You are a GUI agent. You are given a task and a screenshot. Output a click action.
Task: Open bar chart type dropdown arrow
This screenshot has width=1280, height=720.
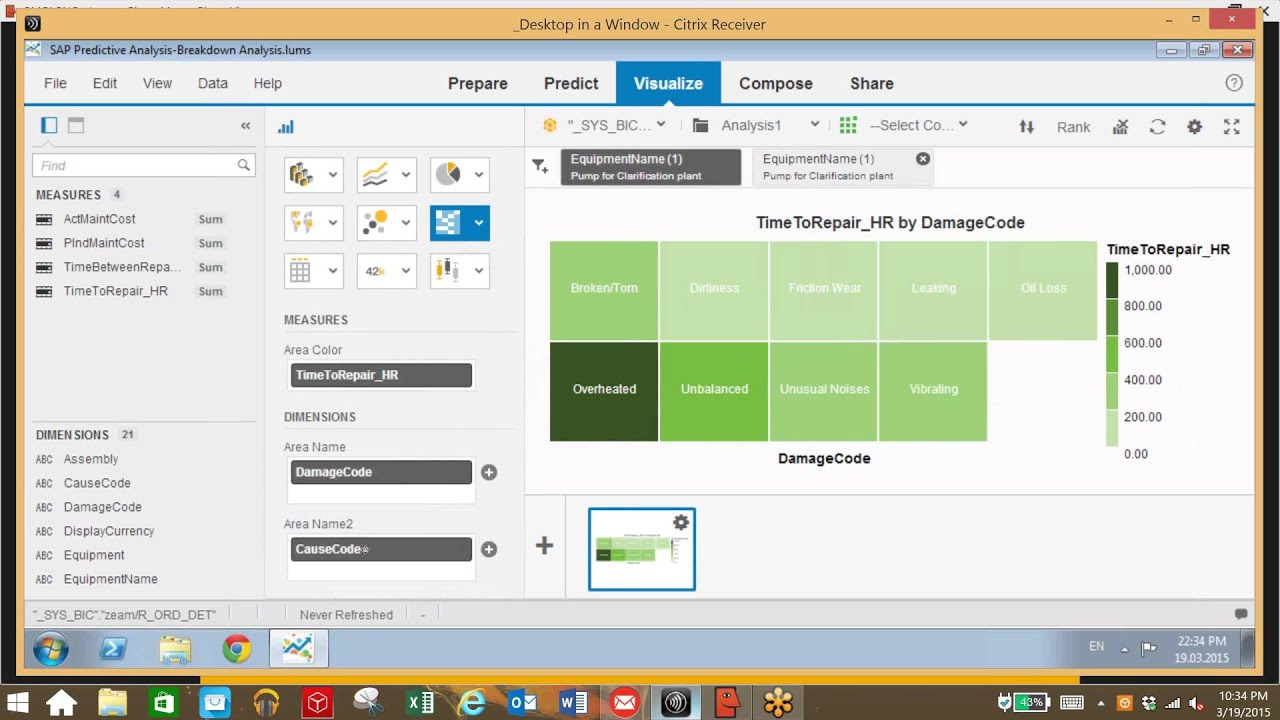pyautogui.click(x=333, y=175)
